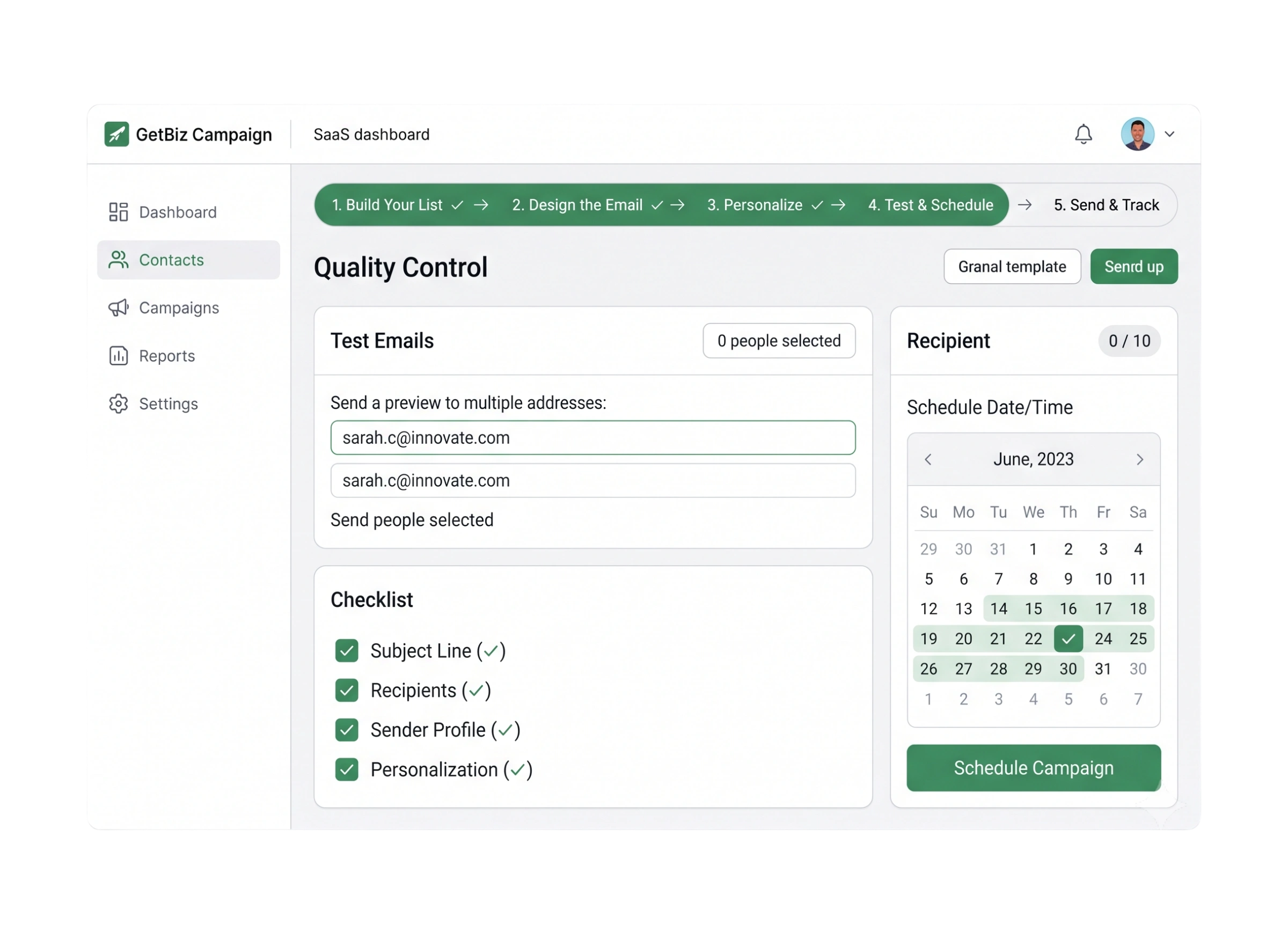This screenshot has height=932, width=1288.
Task: Select June 14 in the calendar
Action: [998, 608]
